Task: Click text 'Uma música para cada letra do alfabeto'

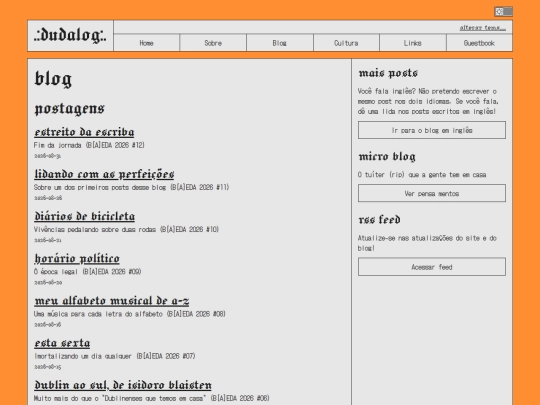Action: (98, 314)
